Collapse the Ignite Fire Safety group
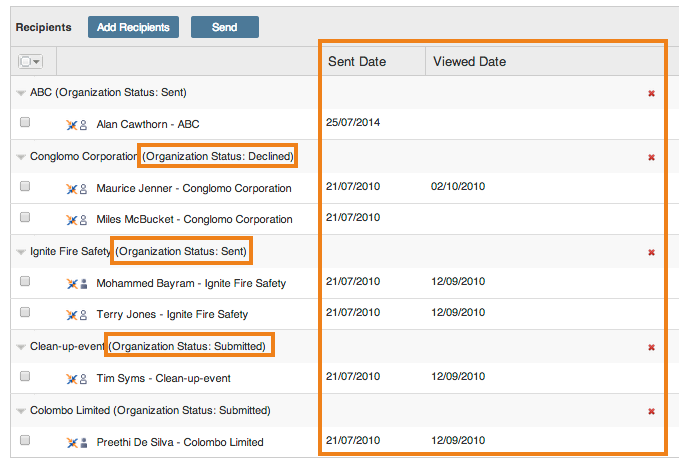The height and width of the screenshot is (465, 679). [x=21, y=252]
